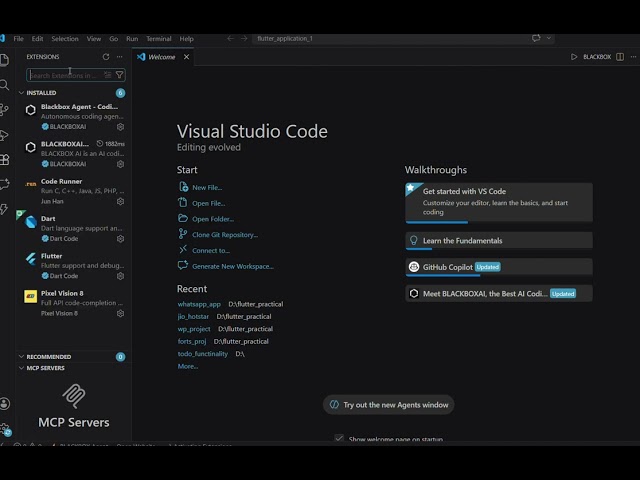Image resolution: width=640 pixels, height=480 pixels.
Task: Collapse the INSTALLED extensions section
Action: click(73, 93)
